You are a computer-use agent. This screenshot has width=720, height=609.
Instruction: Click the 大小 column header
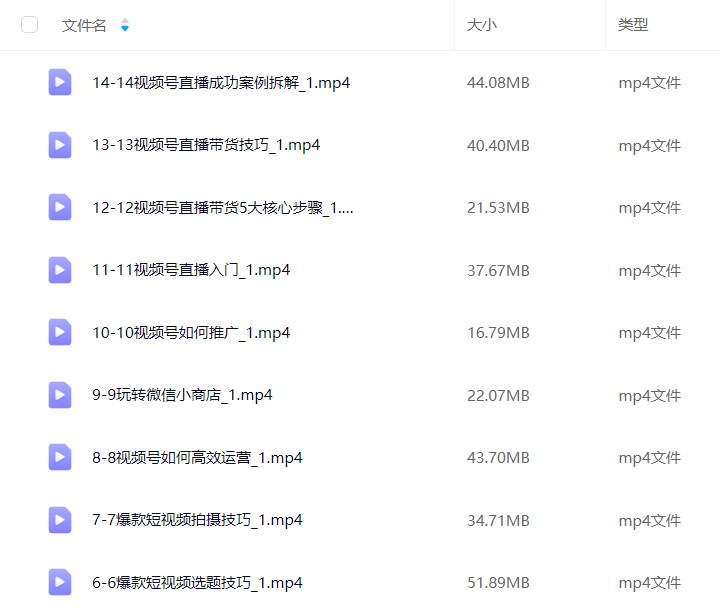point(482,25)
